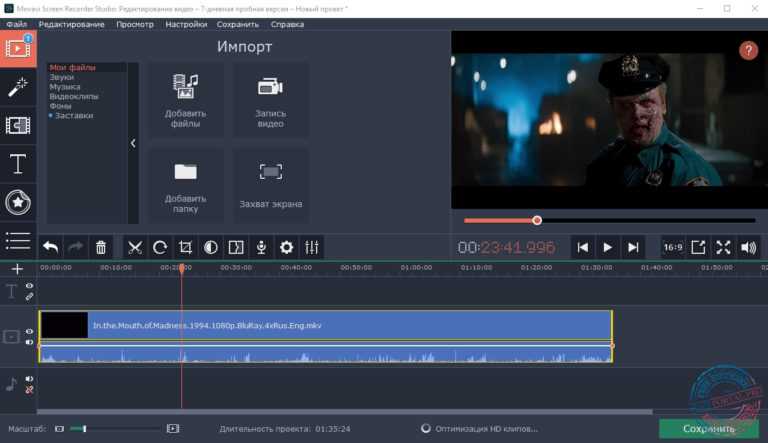
Task: Delete selected clip with trash icon
Action: pos(101,247)
